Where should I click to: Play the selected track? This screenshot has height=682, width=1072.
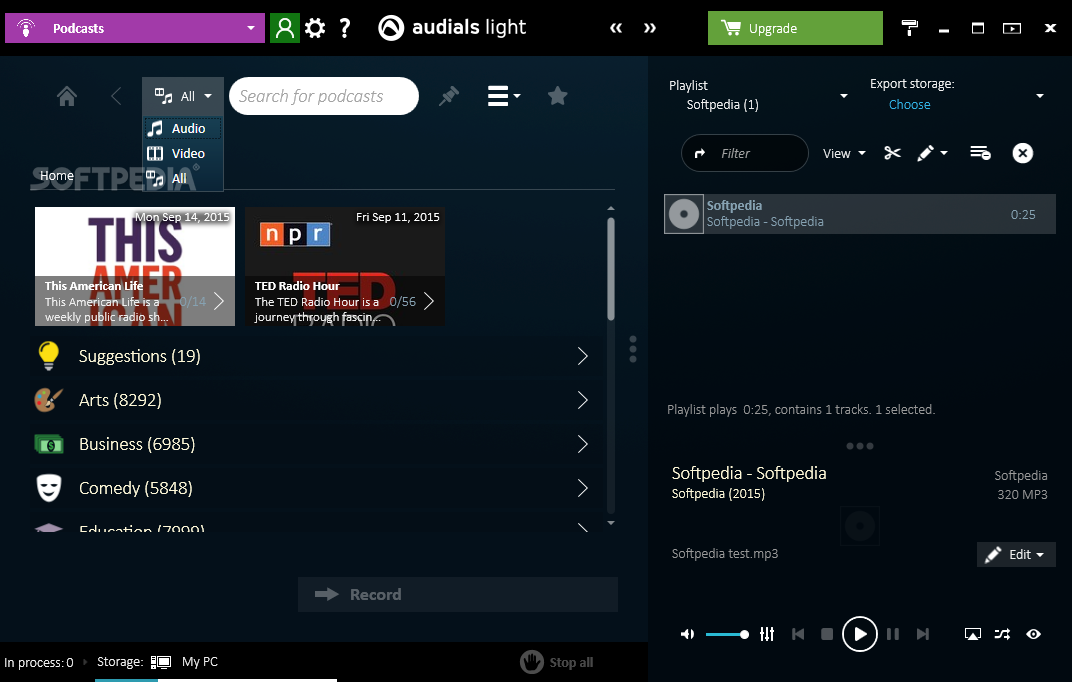click(859, 634)
